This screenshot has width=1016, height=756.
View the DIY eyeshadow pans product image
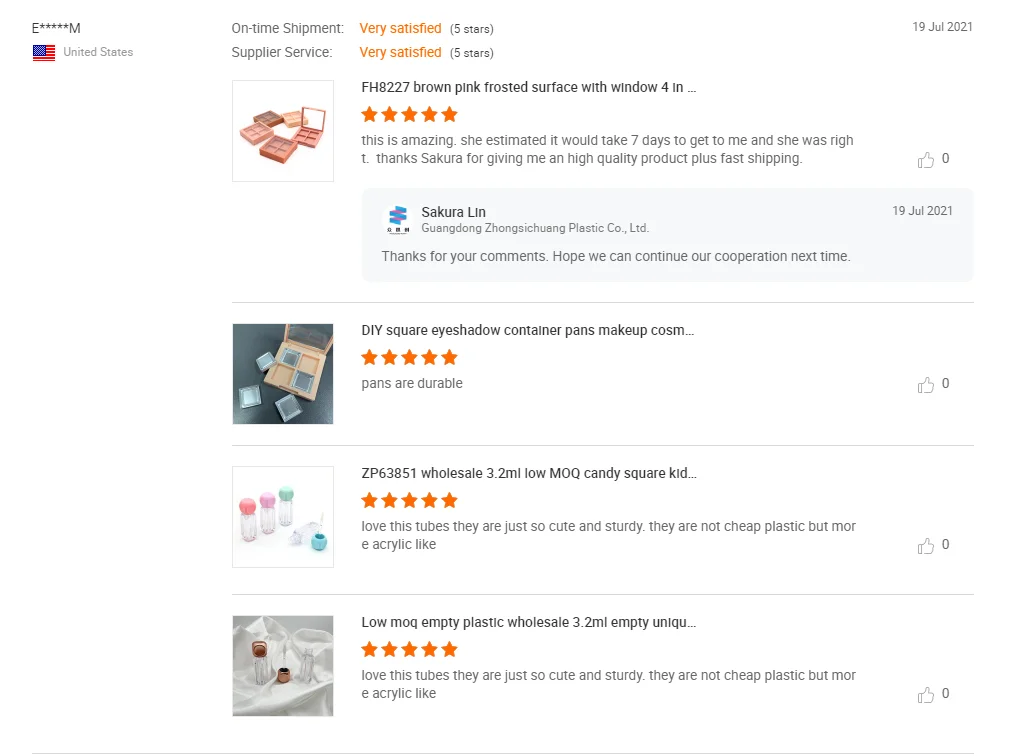point(283,374)
